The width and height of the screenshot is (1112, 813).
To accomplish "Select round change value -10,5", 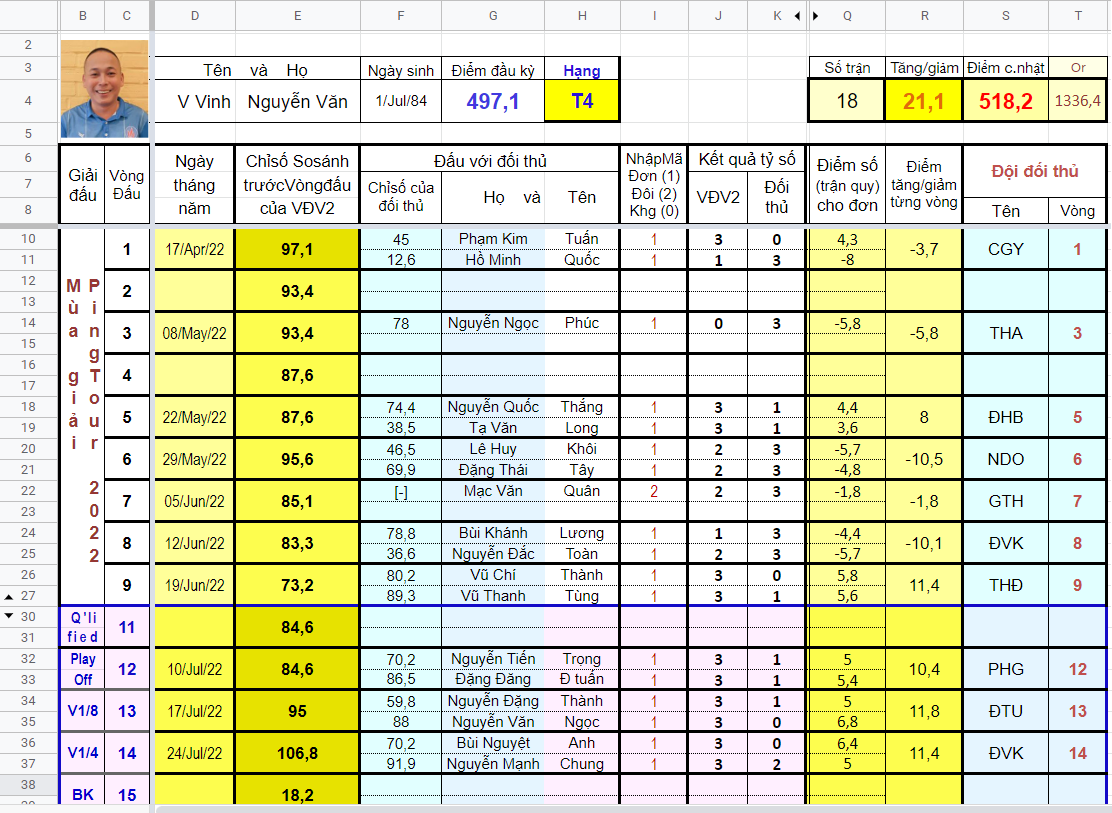I will [923, 459].
